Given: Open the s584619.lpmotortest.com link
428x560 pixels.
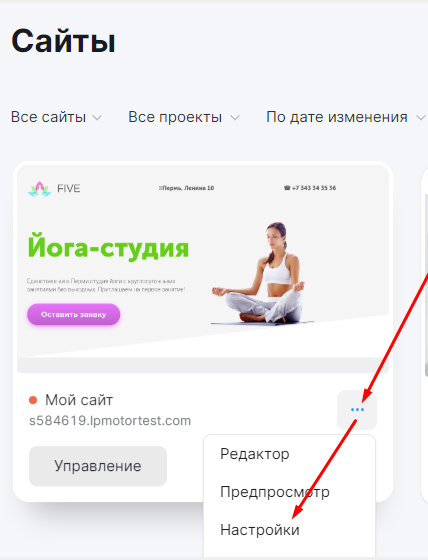Looking at the screenshot, I should (110, 421).
